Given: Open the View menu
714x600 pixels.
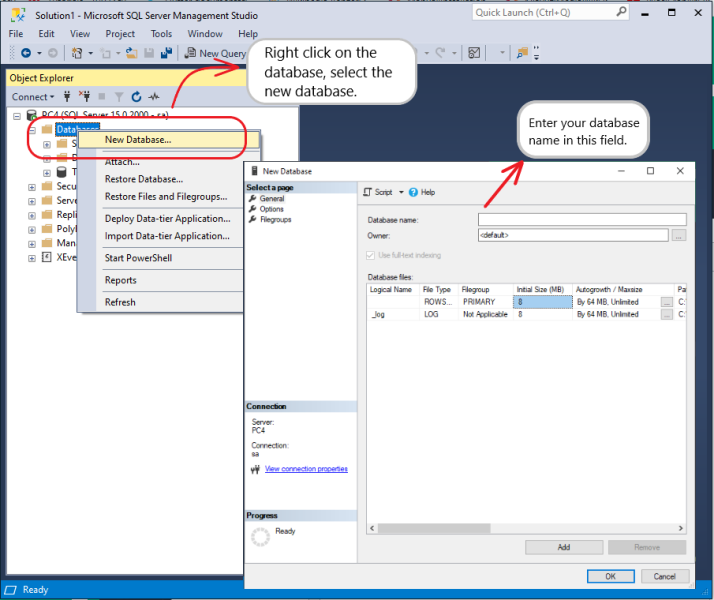Looking at the screenshot, I should pyautogui.click(x=80, y=34).
